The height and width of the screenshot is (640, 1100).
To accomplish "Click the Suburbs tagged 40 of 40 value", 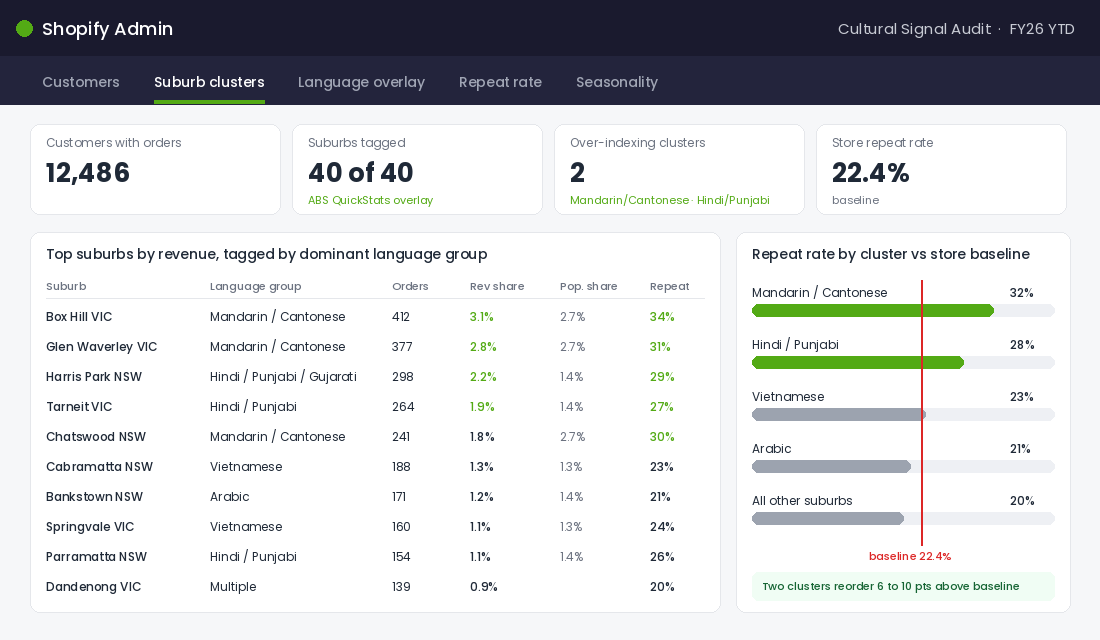I will pyautogui.click(x=361, y=173).
